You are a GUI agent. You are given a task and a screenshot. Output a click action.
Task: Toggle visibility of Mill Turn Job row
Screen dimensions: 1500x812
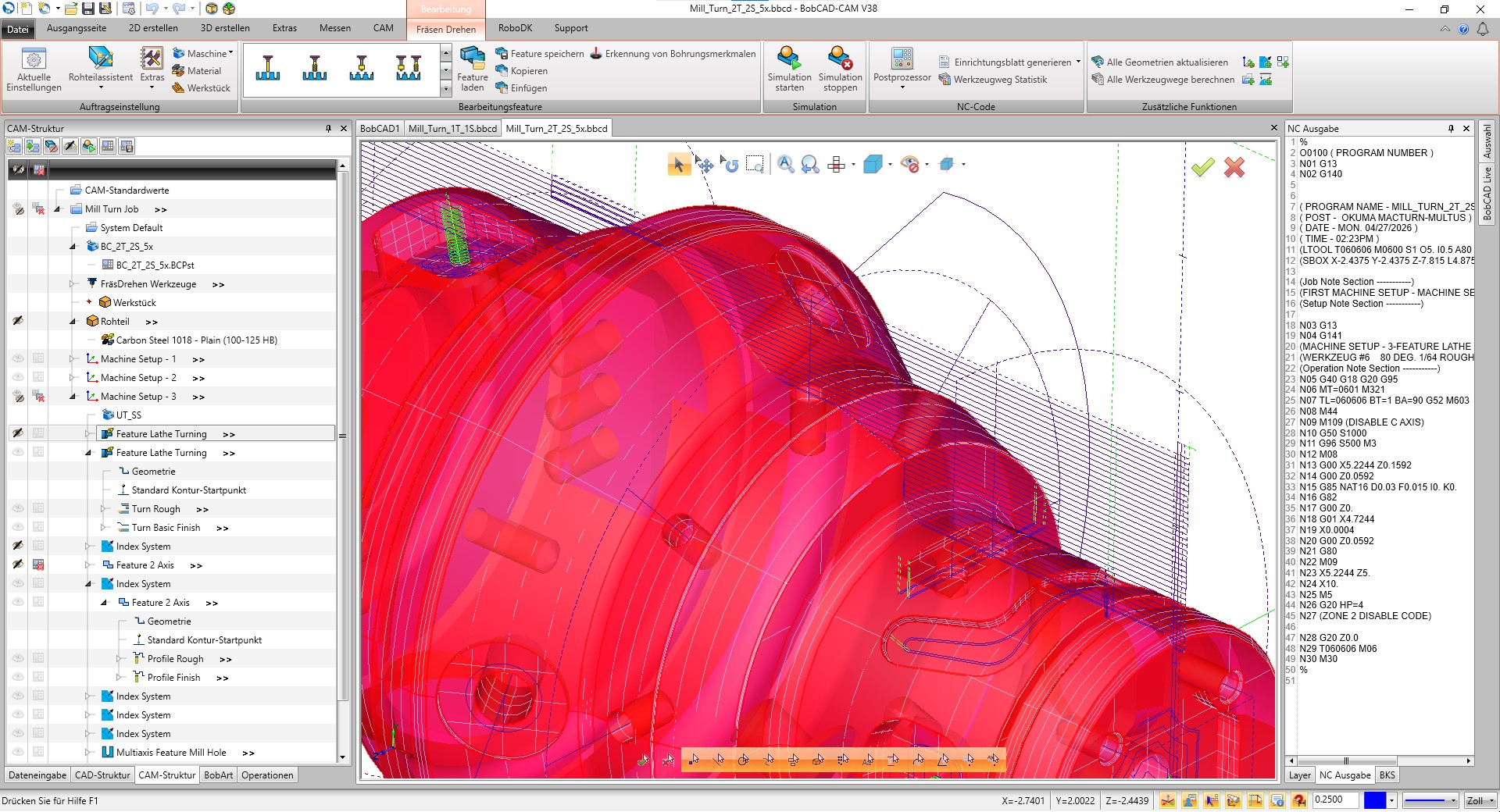pyautogui.click(x=17, y=208)
